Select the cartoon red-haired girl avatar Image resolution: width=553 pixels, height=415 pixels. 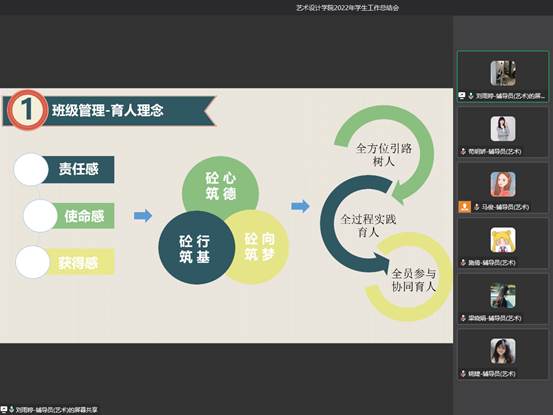tap(503, 184)
